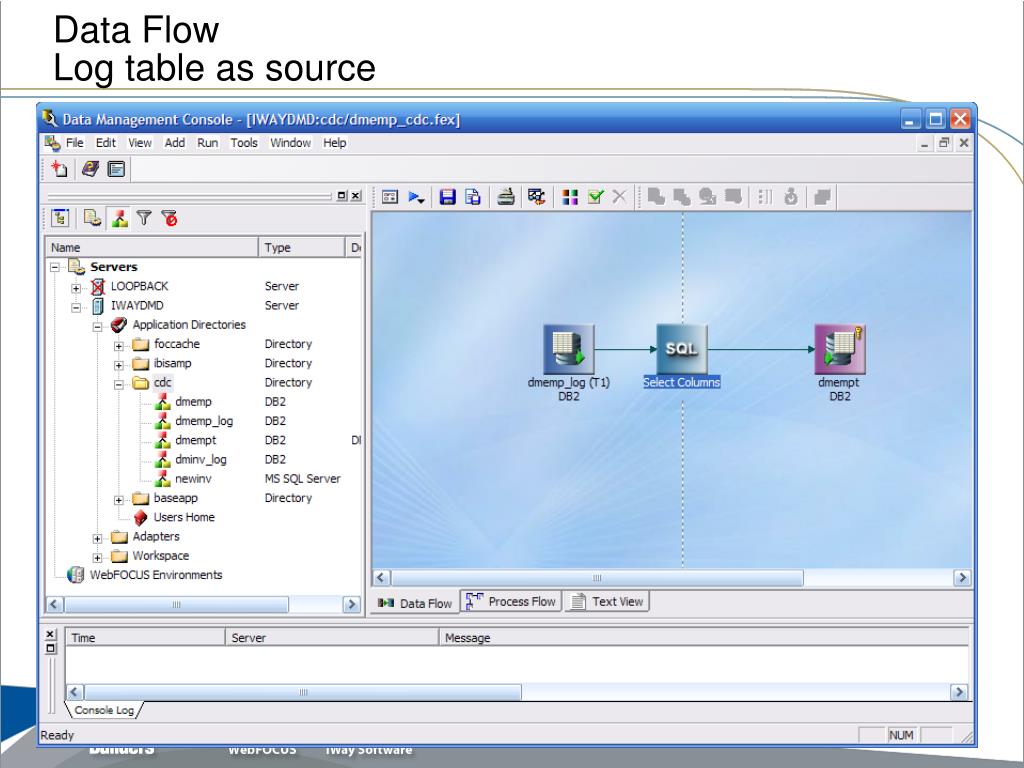Close the navigator pane with small X
Screen dimensions: 1024x768
(x=355, y=195)
